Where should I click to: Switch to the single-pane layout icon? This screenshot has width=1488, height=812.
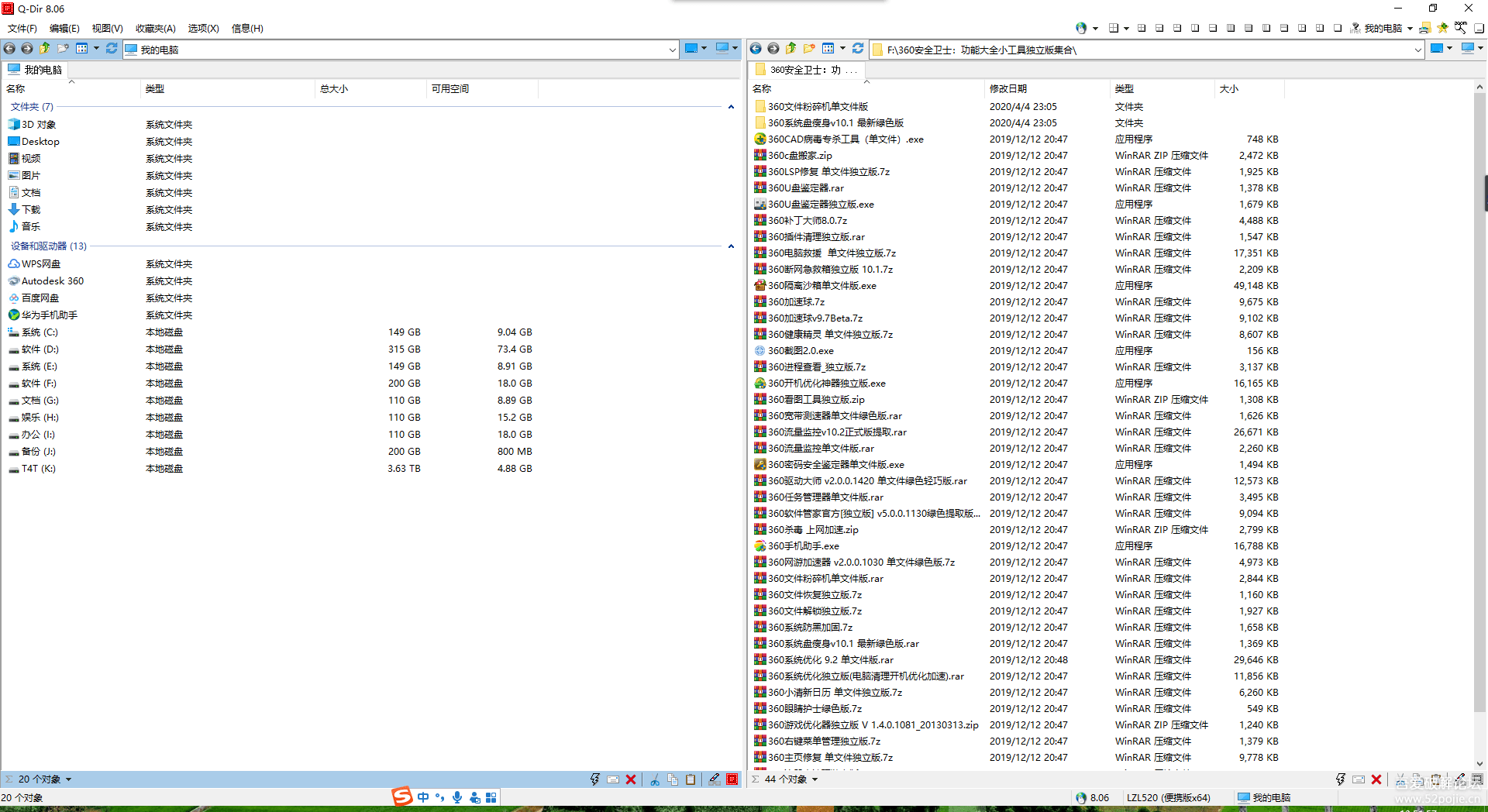click(x=1338, y=28)
